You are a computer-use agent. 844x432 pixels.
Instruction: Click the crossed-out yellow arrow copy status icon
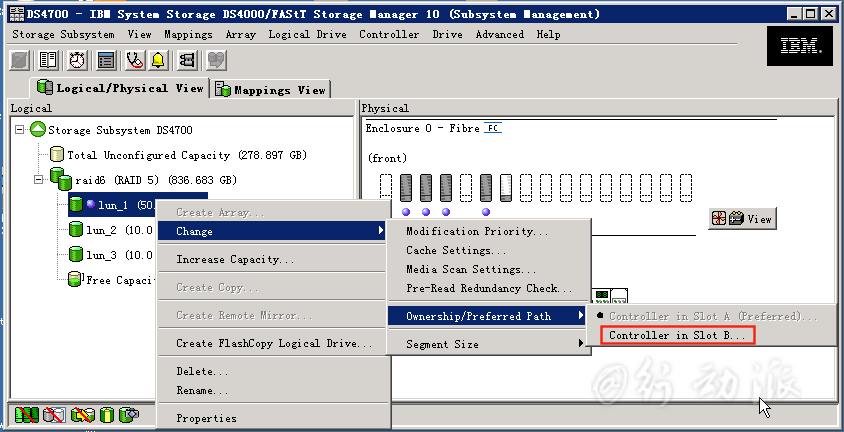tap(82, 415)
